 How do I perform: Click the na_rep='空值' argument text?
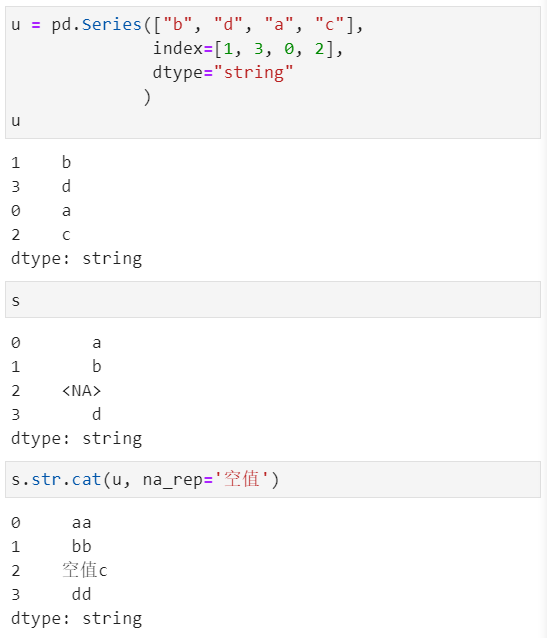(206, 479)
